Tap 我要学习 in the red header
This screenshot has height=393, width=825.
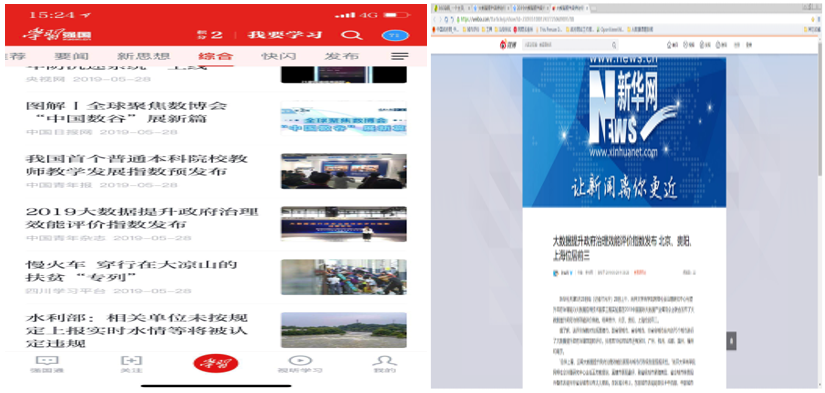[x=285, y=35]
